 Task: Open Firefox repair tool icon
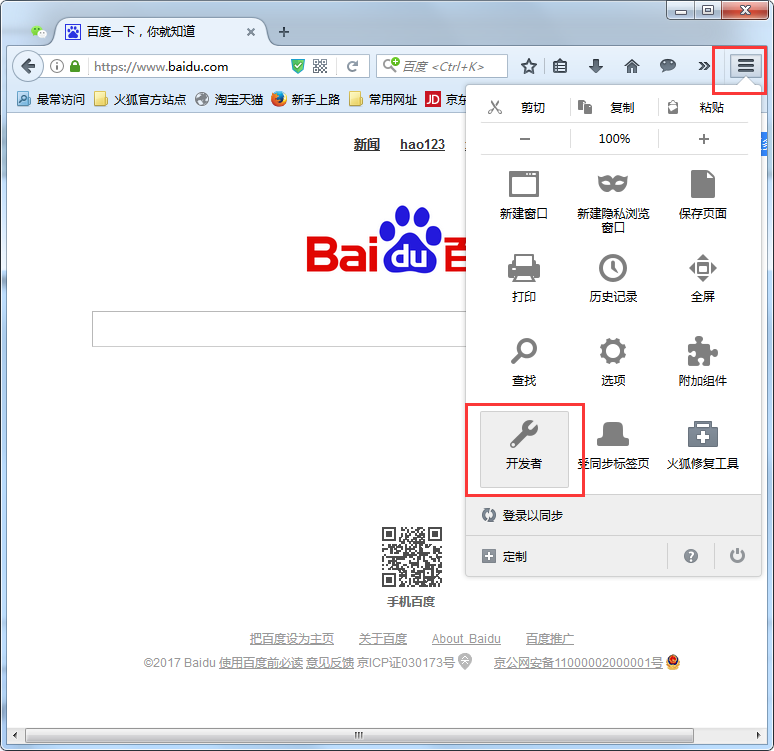tap(702, 434)
